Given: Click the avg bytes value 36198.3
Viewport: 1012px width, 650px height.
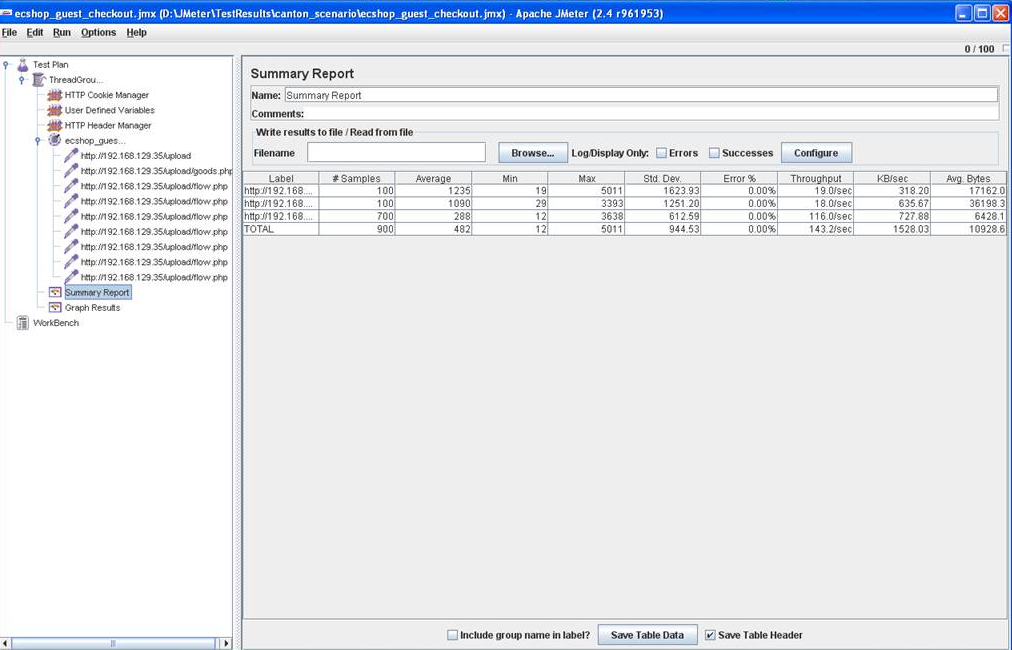Looking at the screenshot, I should 968,203.
